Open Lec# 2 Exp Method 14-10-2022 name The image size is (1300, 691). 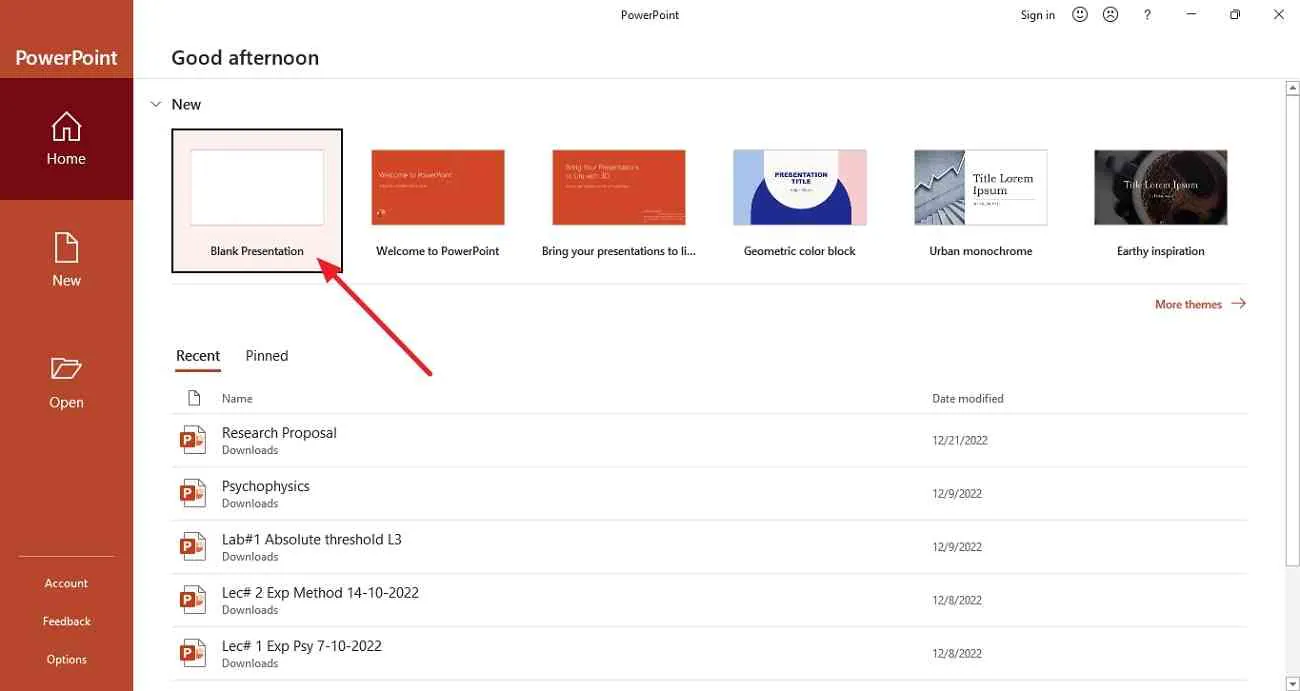tap(320, 592)
